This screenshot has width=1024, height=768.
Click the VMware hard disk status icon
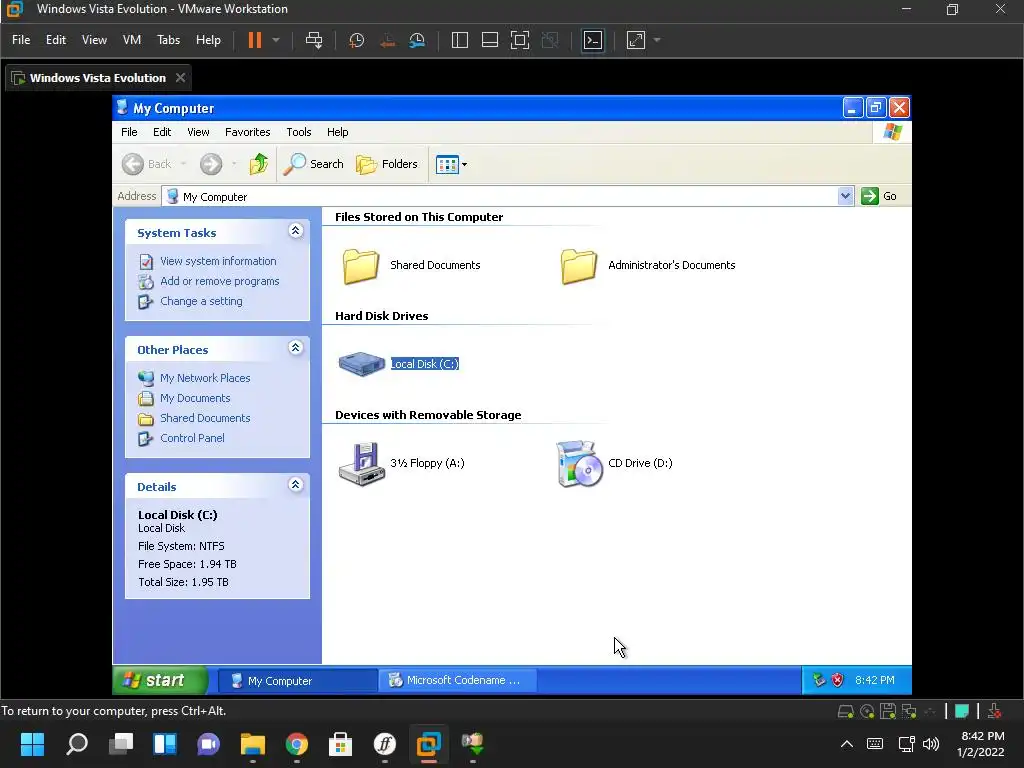(x=846, y=712)
